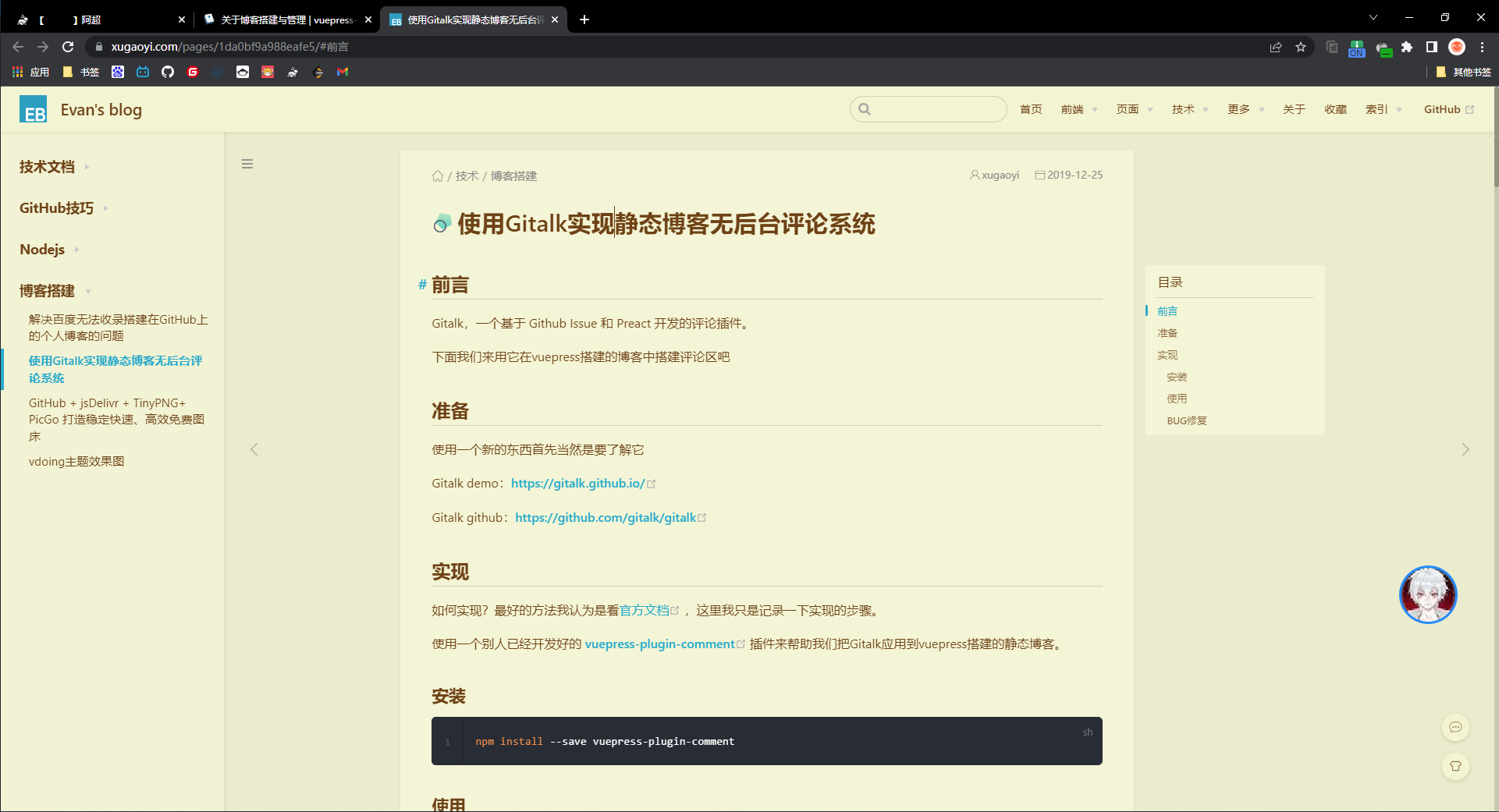The width and height of the screenshot is (1499, 812).
Task: Expand the 前端 navigation dropdown
Action: tap(1075, 109)
